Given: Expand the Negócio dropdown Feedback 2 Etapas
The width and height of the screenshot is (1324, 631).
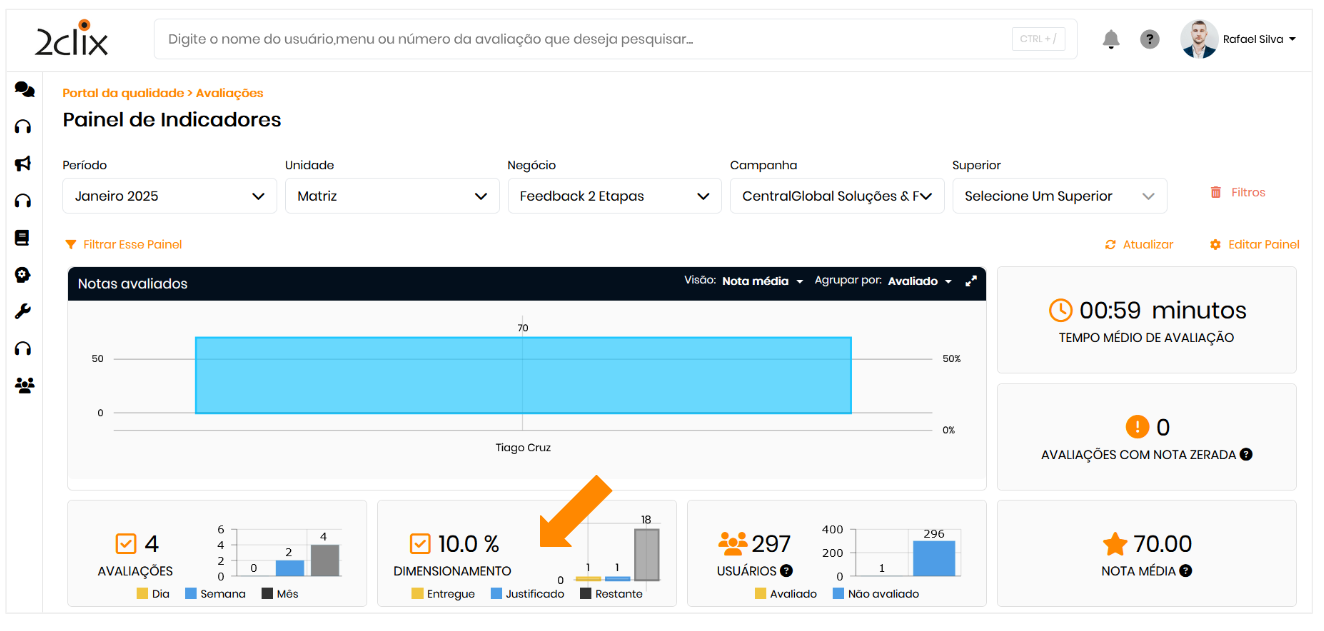Looking at the screenshot, I should click(614, 196).
